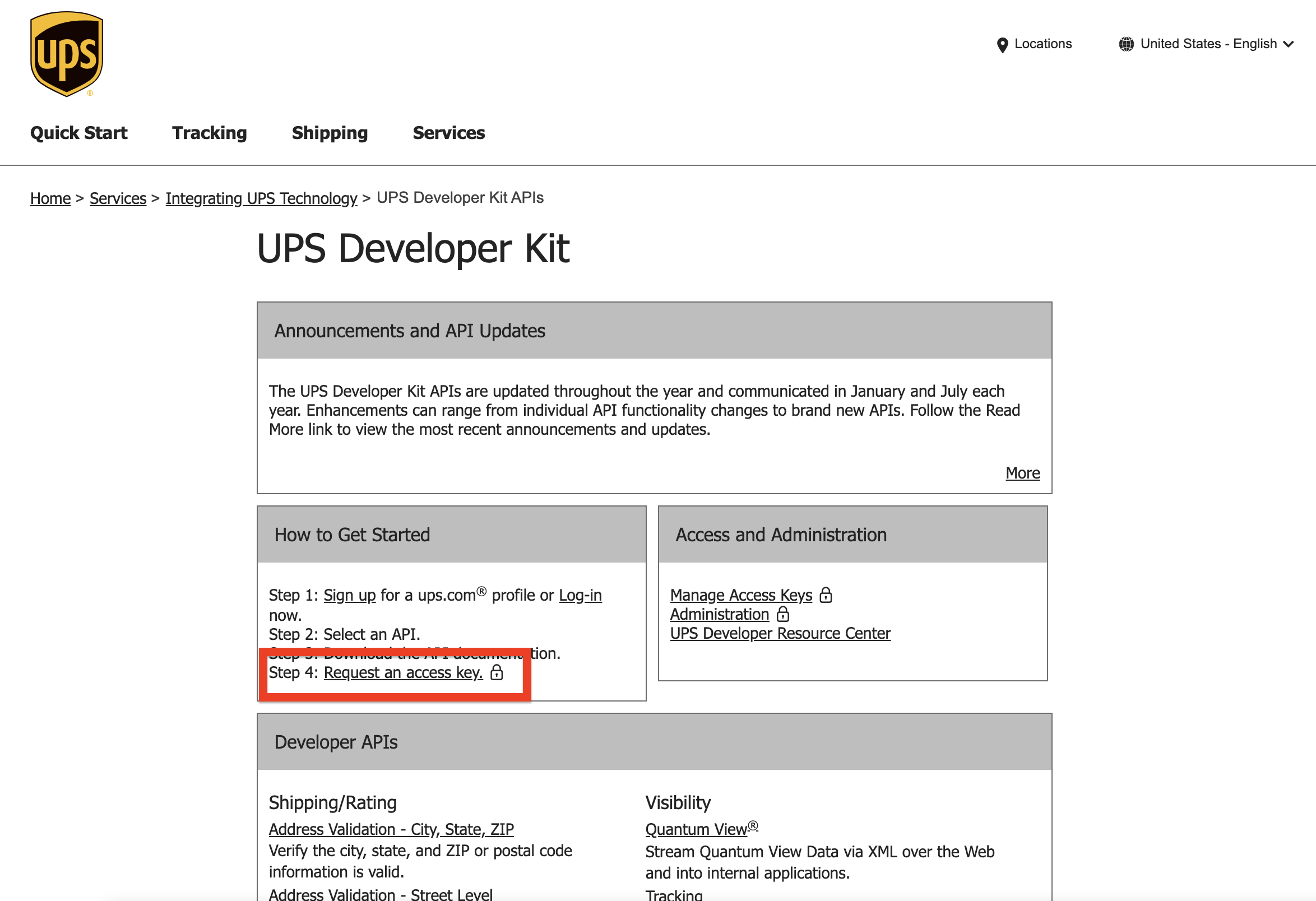Viewport: 1316px width, 901px height.
Task: Click 'Verify the city, state, and ZIP' description
Action: (x=420, y=861)
